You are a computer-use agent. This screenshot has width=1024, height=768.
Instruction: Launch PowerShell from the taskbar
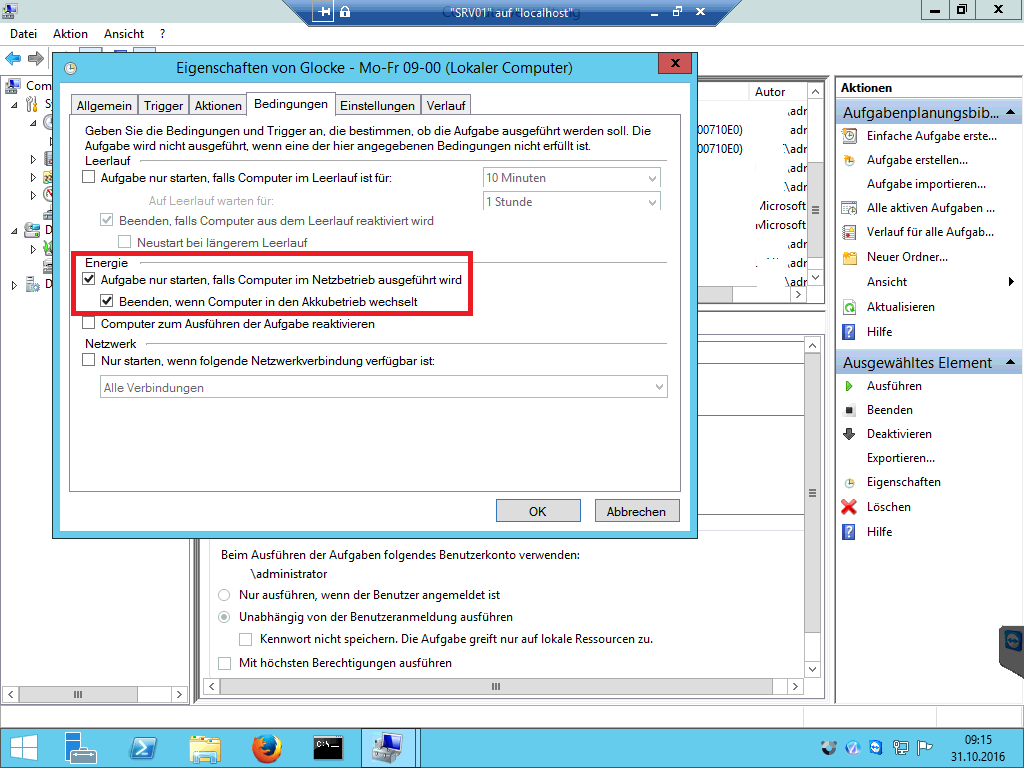tap(143, 747)
